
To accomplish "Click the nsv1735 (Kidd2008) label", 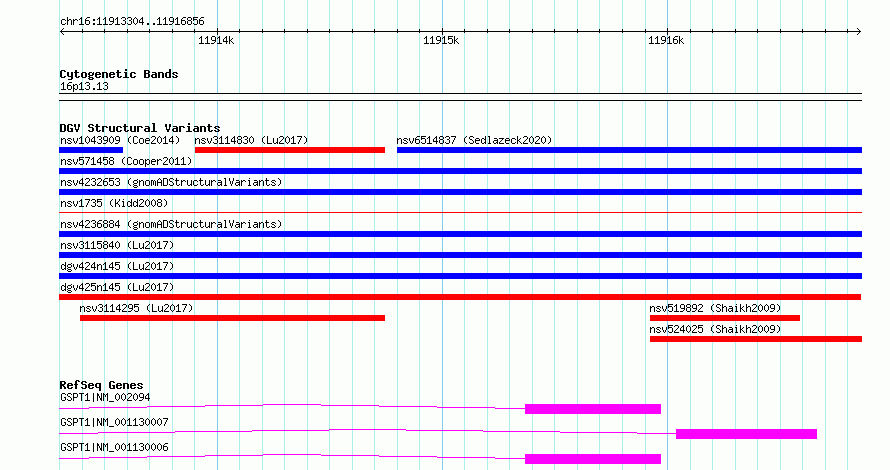I will pos(114,203).
